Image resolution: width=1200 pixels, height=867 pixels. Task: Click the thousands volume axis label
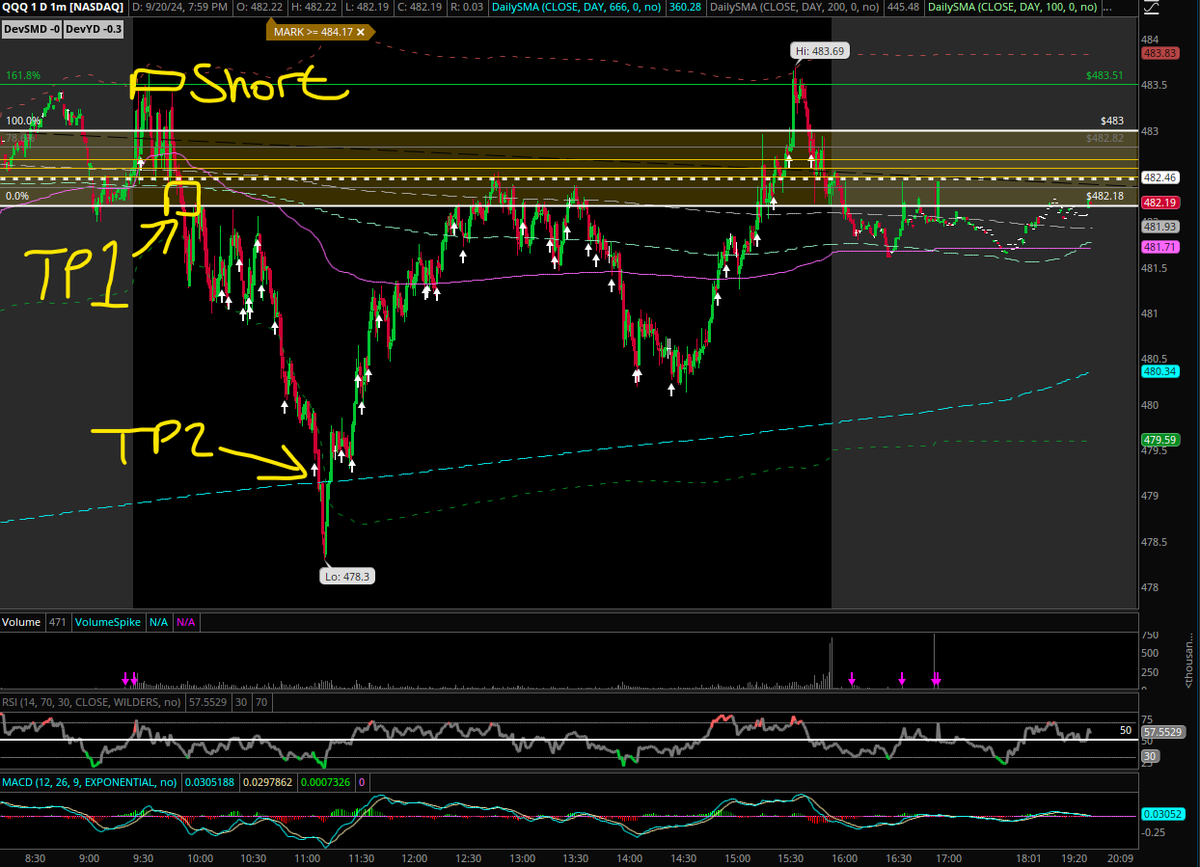(1190, 661)
